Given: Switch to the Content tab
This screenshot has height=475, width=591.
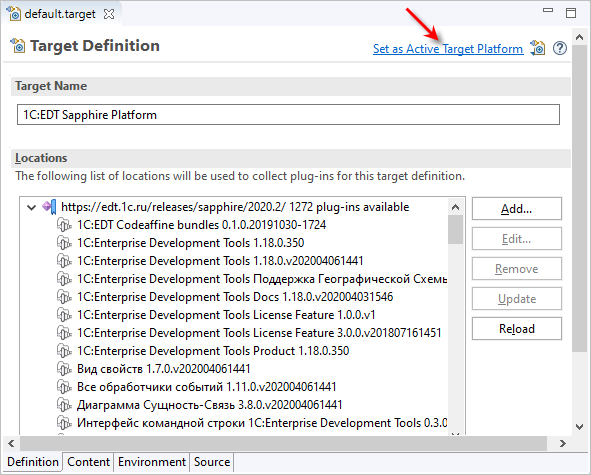Looking at the screenshot, I should coord(88,462).
